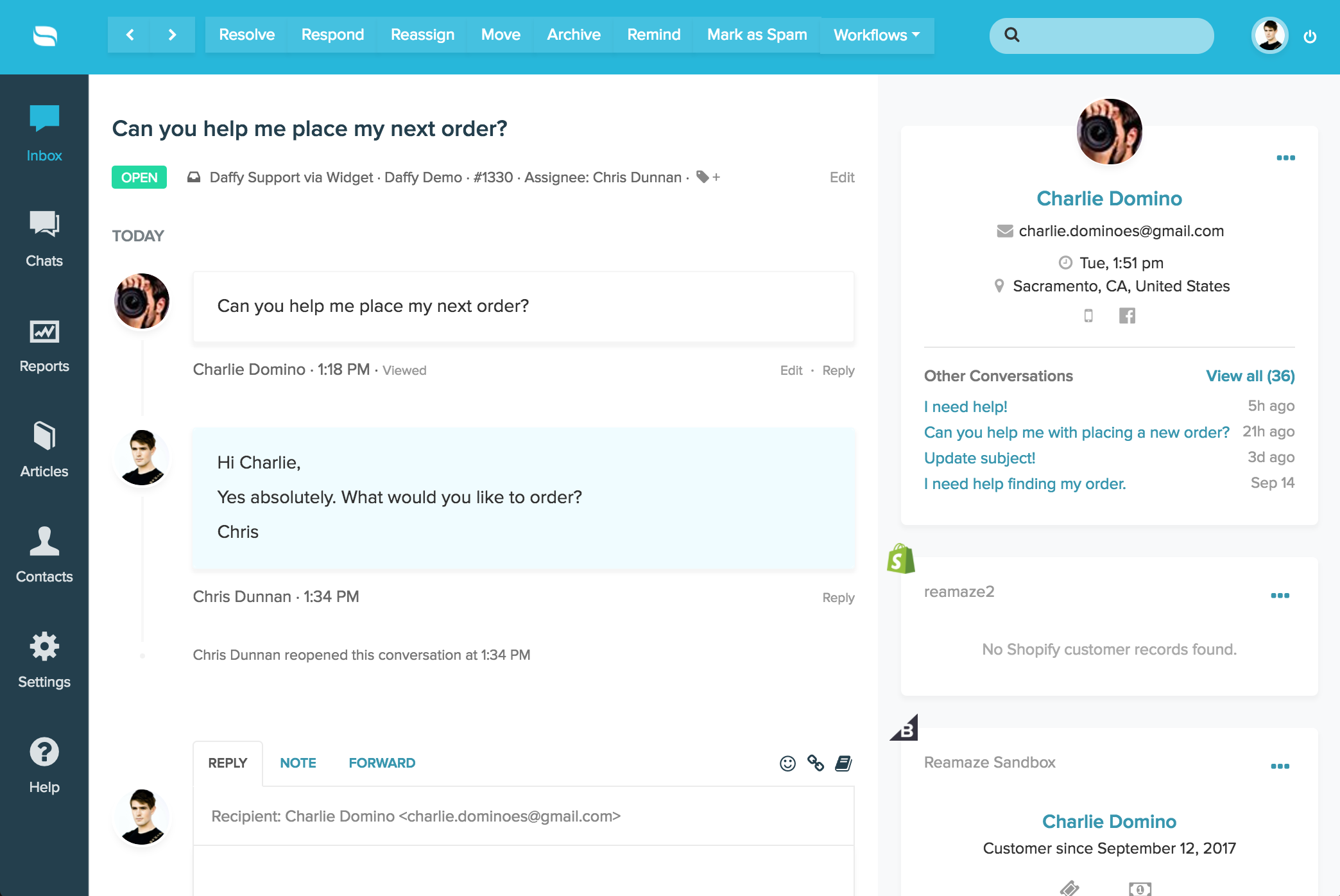Screen dimensions: 1340x896
Task: Click the power logout icon
Action: [1310, 37]
